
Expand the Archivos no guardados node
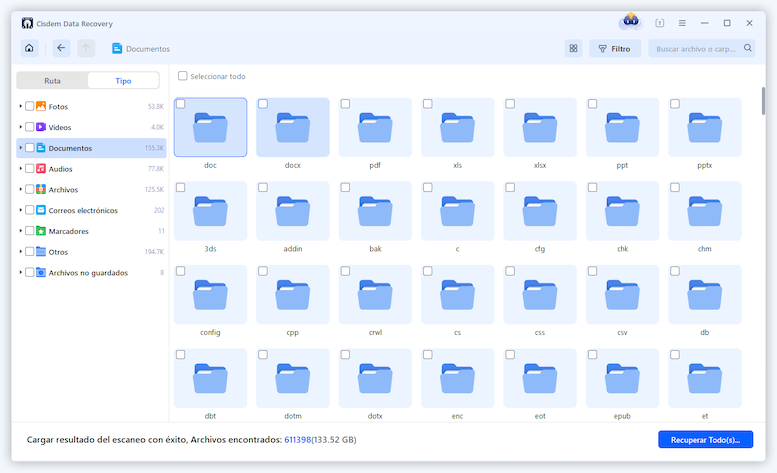point(20,273)
